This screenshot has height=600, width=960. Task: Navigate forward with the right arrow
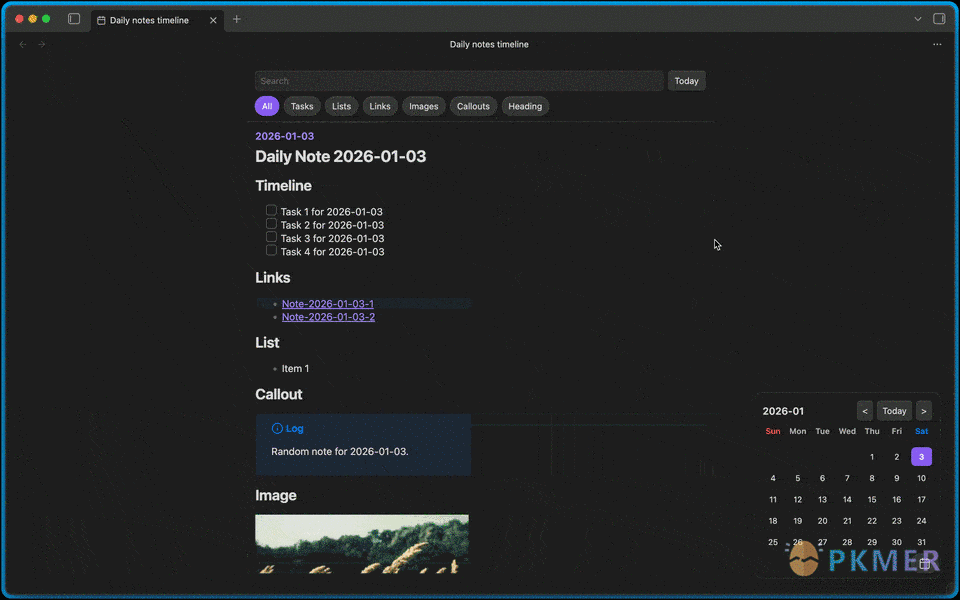pos(42,44)
